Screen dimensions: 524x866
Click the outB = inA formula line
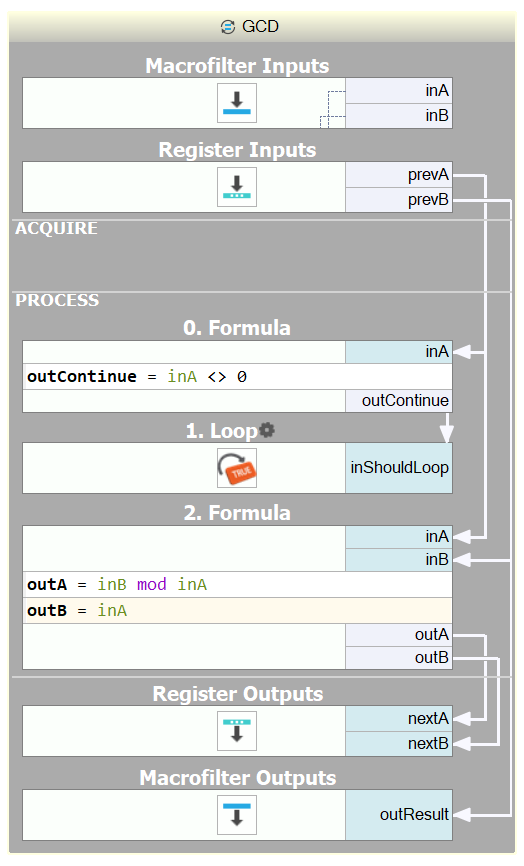pyautogui.click(x=237, y=610)
